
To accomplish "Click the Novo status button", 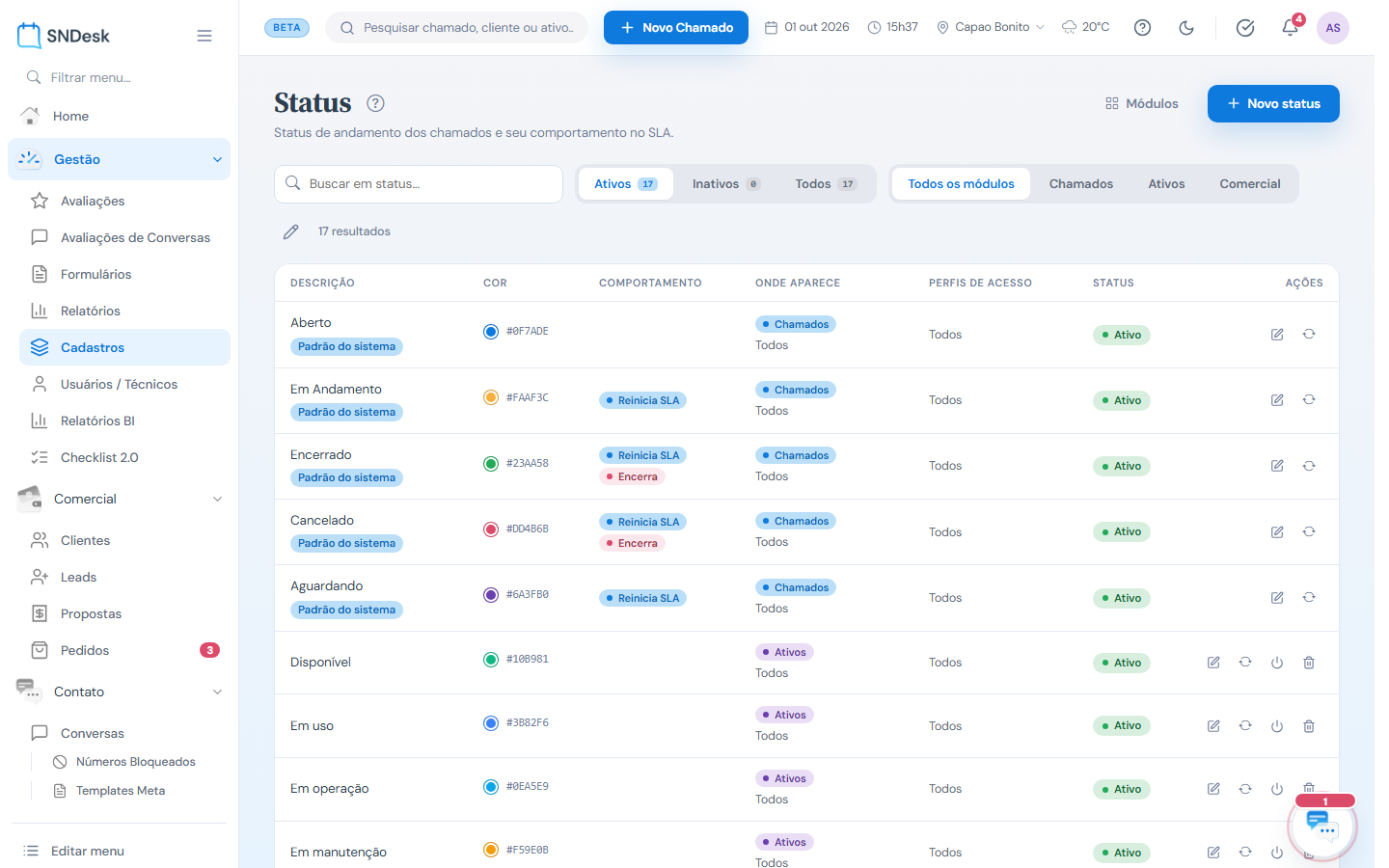I will point(1273,104).
